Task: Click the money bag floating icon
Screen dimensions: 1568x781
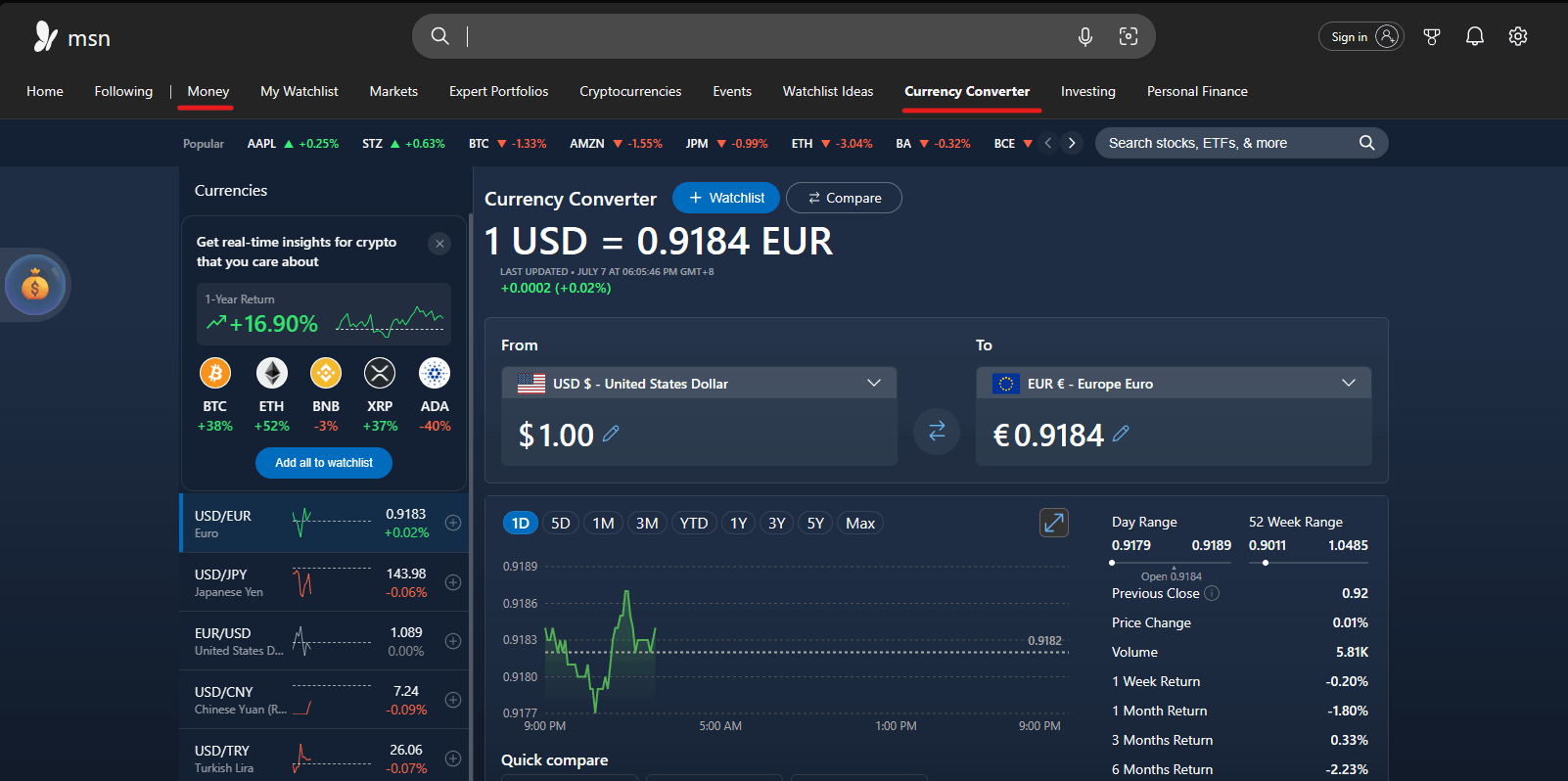Action: coord(35,286)
